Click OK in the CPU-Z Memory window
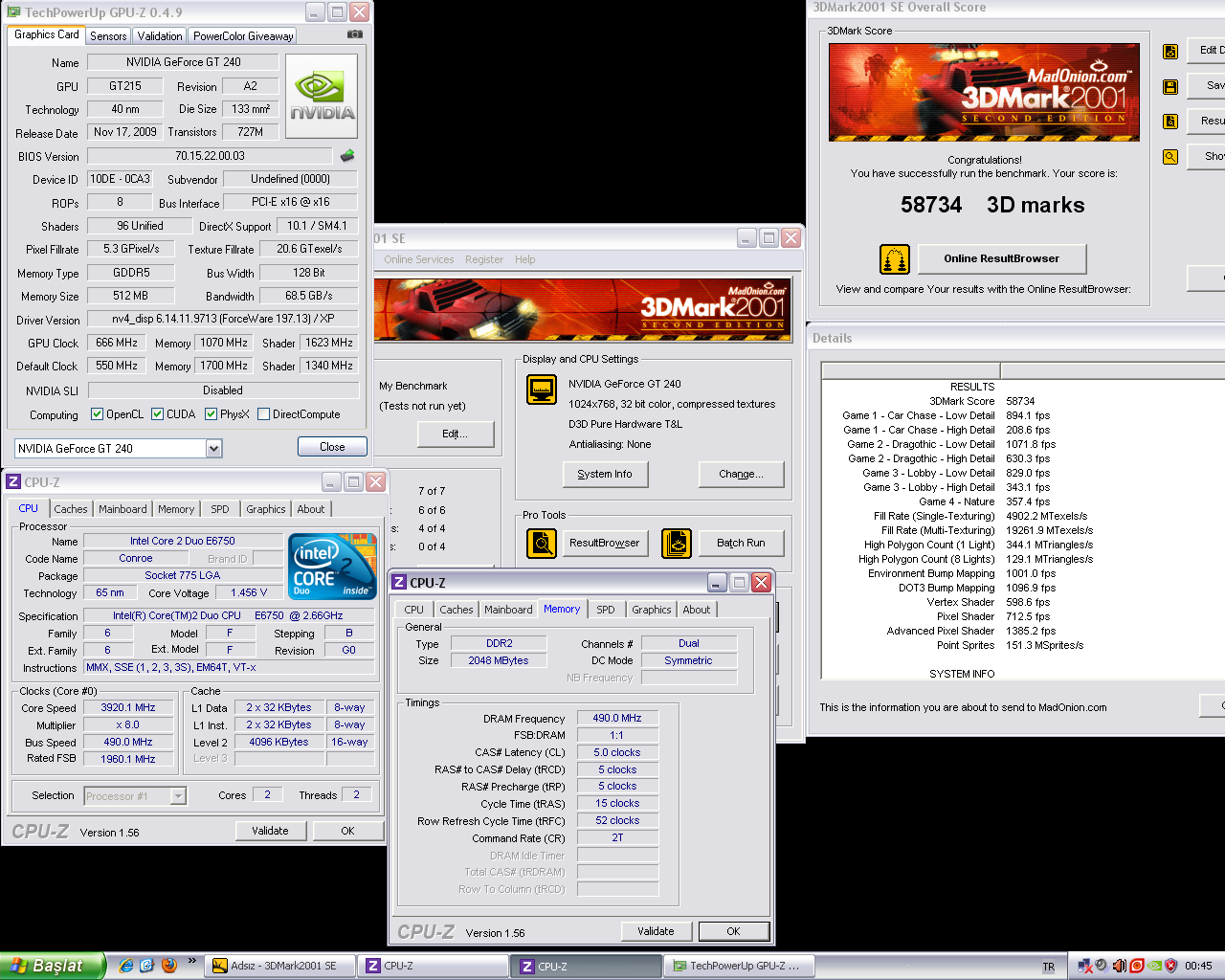This screenshot has width=1225, height=980. point(733,931)
